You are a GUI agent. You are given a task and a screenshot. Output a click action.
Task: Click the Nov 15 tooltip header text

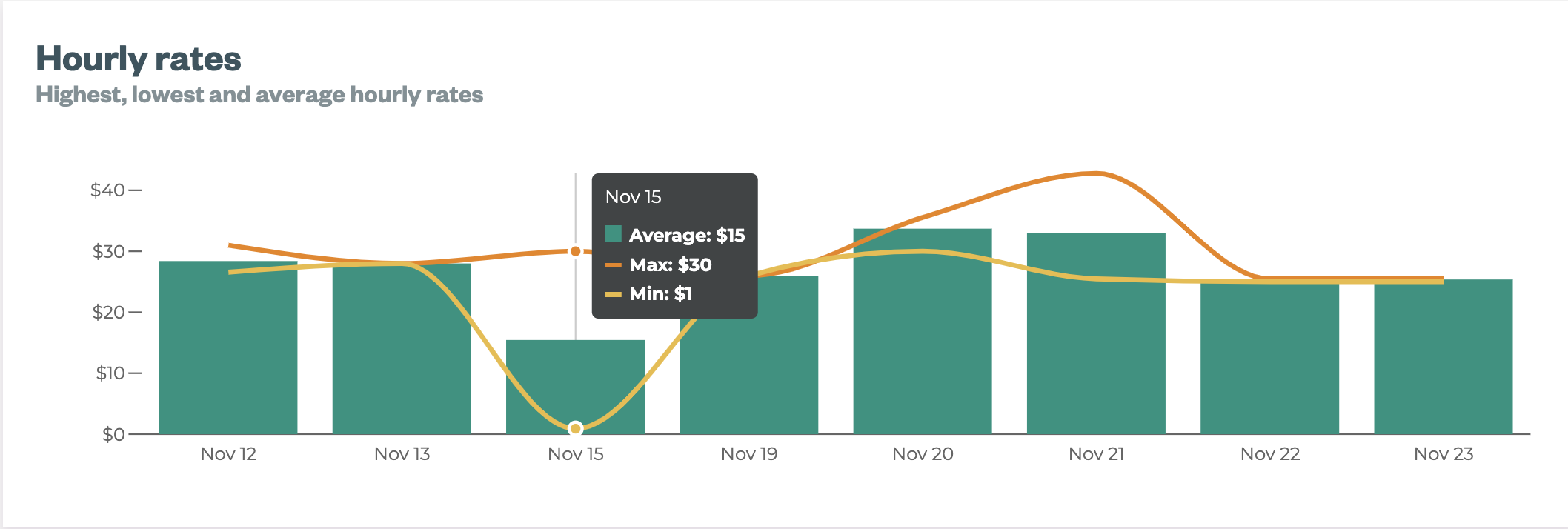(x=633, y=197)
